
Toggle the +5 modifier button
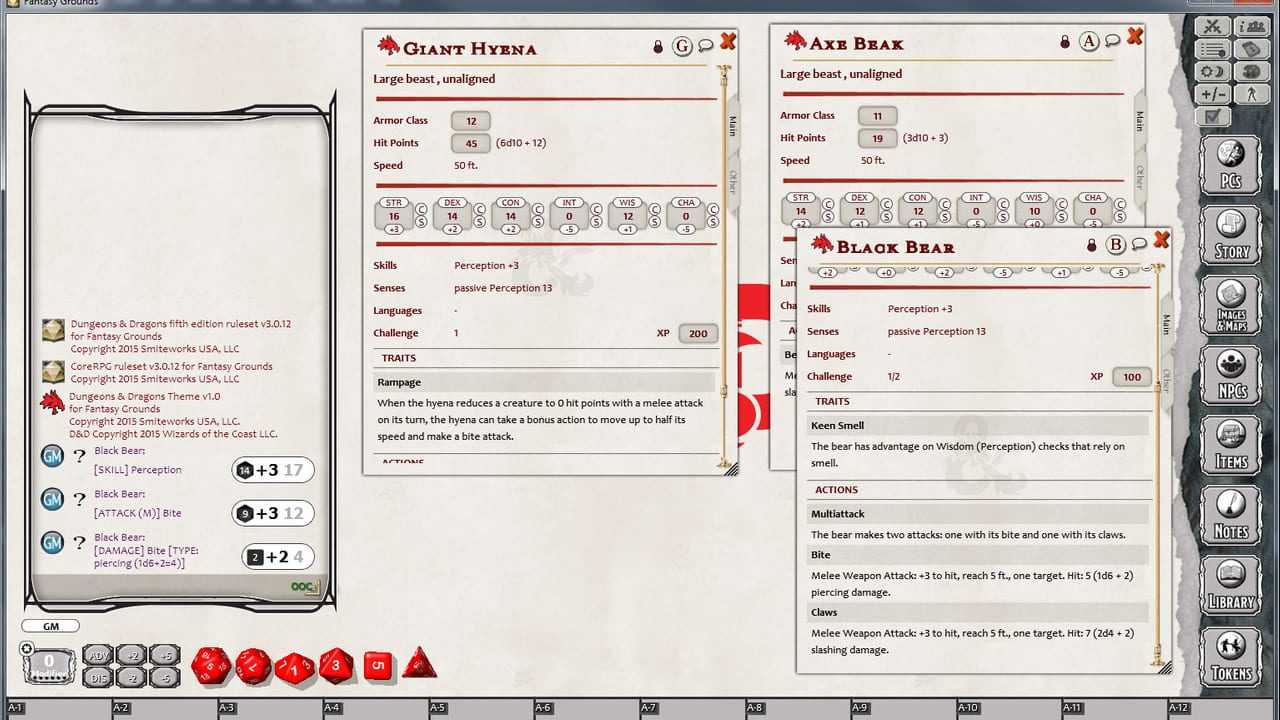[165, 656]
